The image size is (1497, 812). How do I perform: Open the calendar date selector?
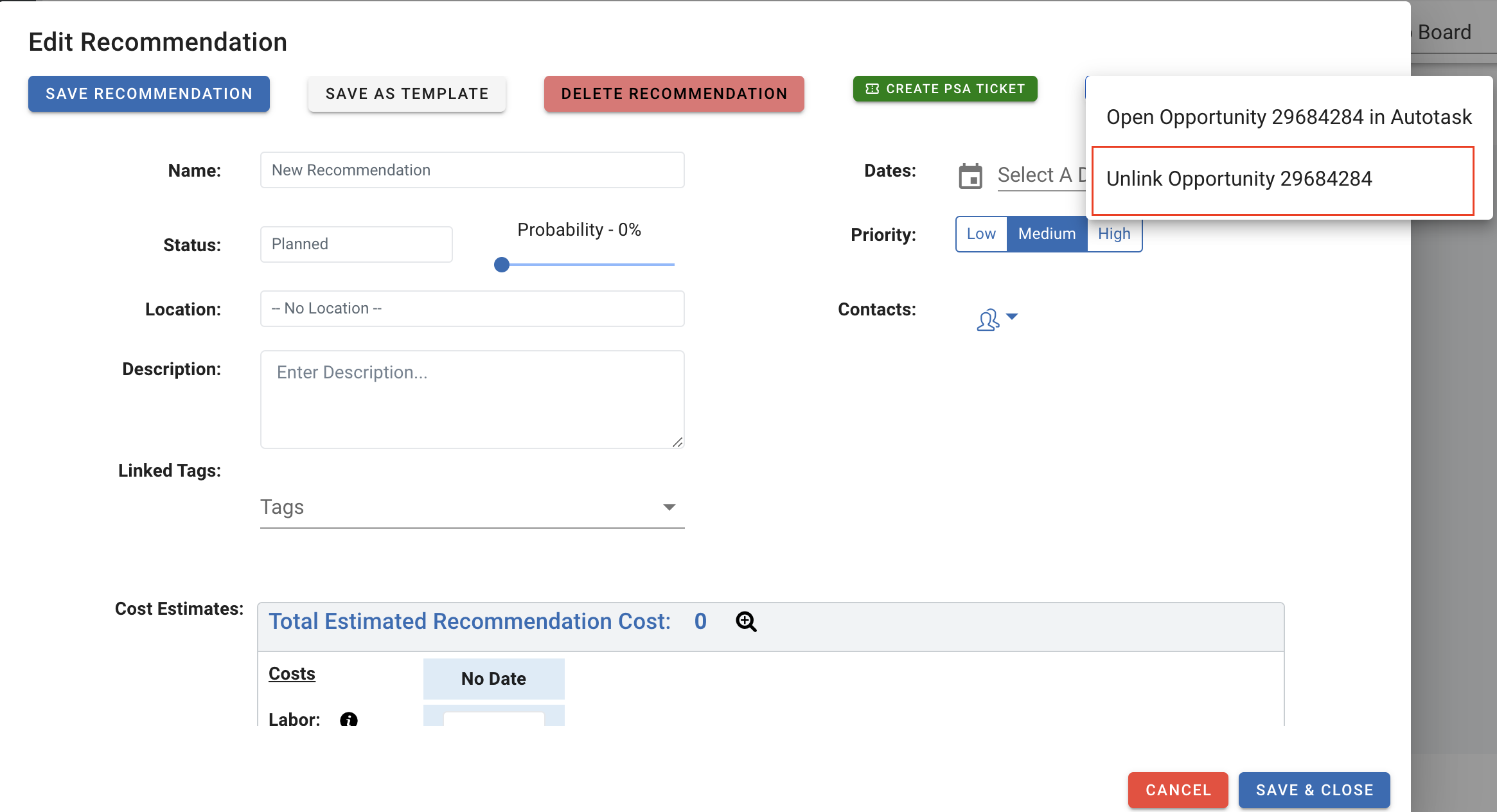tap(971, 175)
